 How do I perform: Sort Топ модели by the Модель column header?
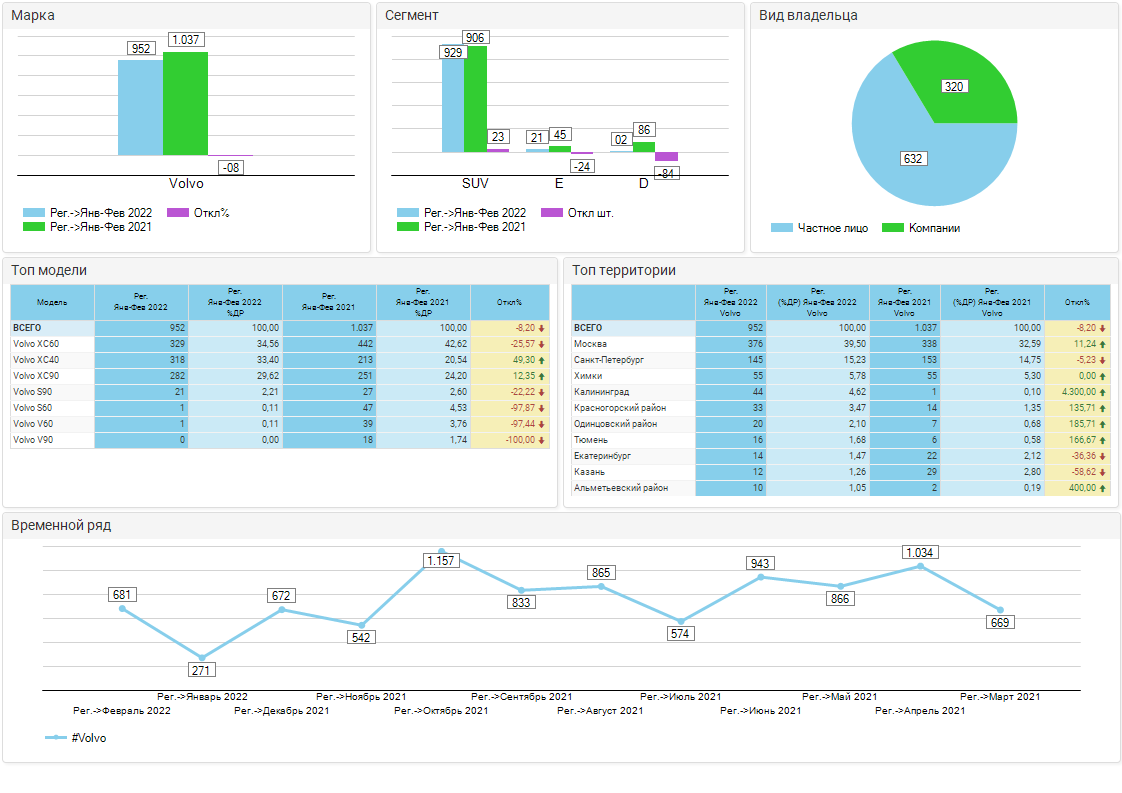click(x=52, y=302)
